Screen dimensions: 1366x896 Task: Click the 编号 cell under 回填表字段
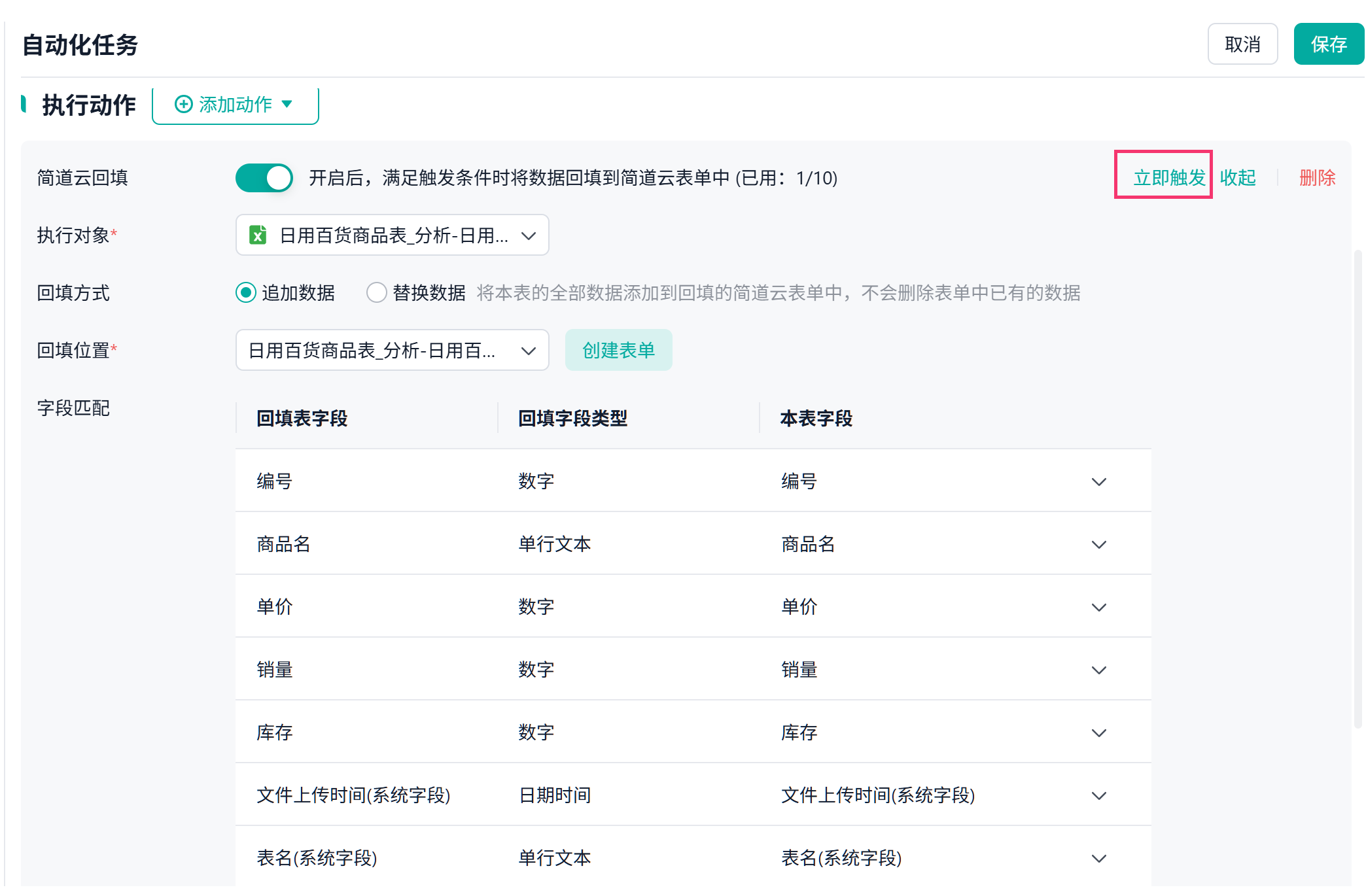(x=274, y=481)
